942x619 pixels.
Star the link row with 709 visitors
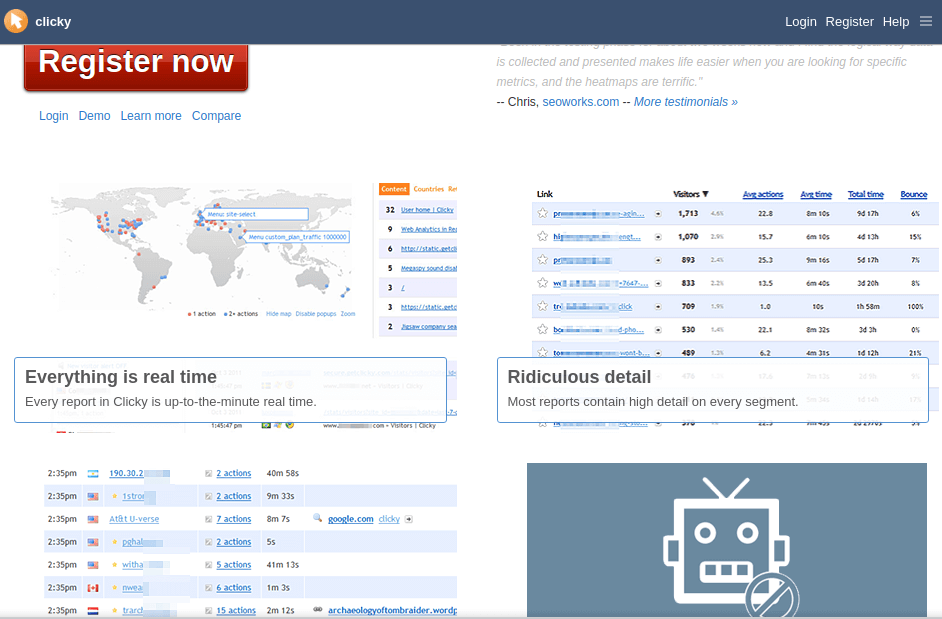[x=542, y=306]
